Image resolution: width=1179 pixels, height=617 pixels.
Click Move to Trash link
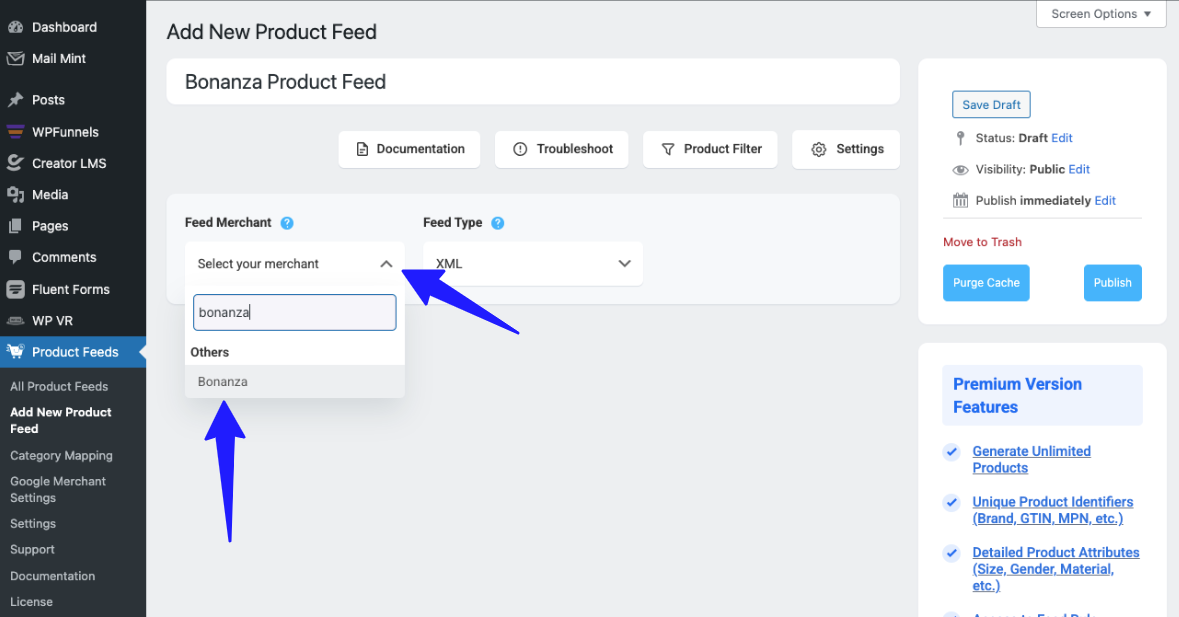(982, 242)
